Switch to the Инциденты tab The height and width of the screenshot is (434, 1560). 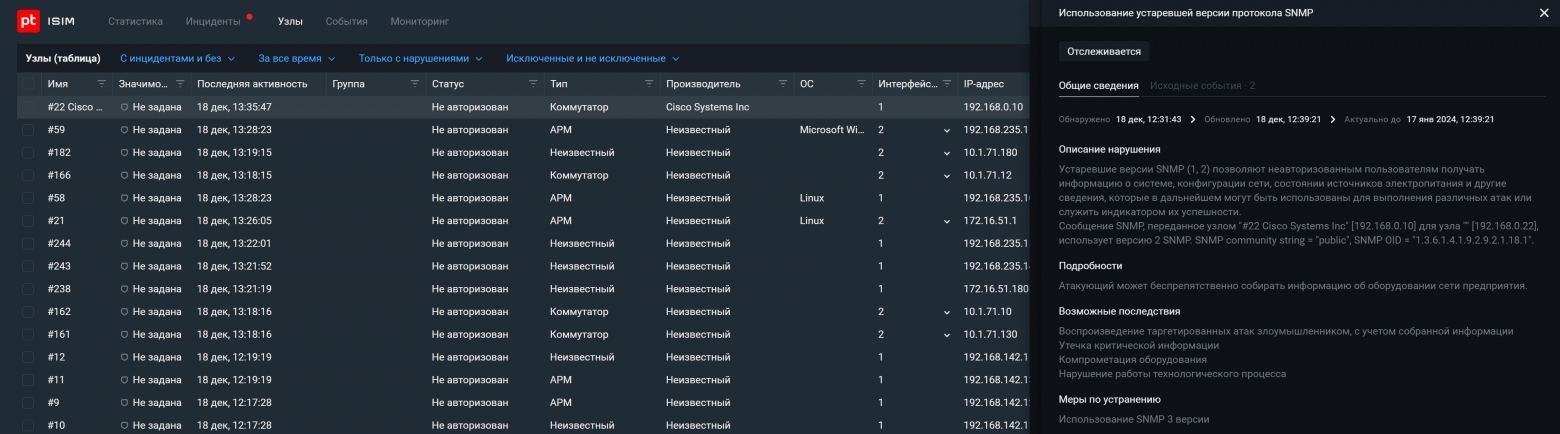pos(213,21)
